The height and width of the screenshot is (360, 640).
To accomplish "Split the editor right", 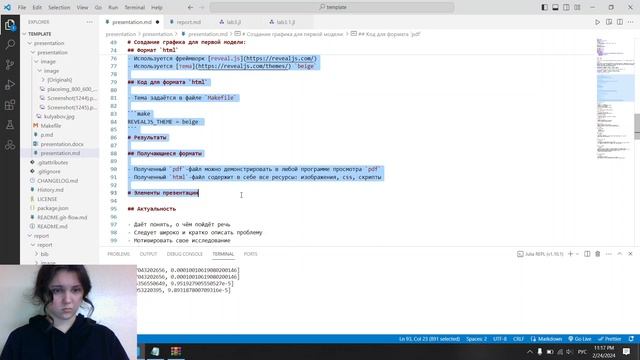I will pyautogui.click(x=620, y=22).
